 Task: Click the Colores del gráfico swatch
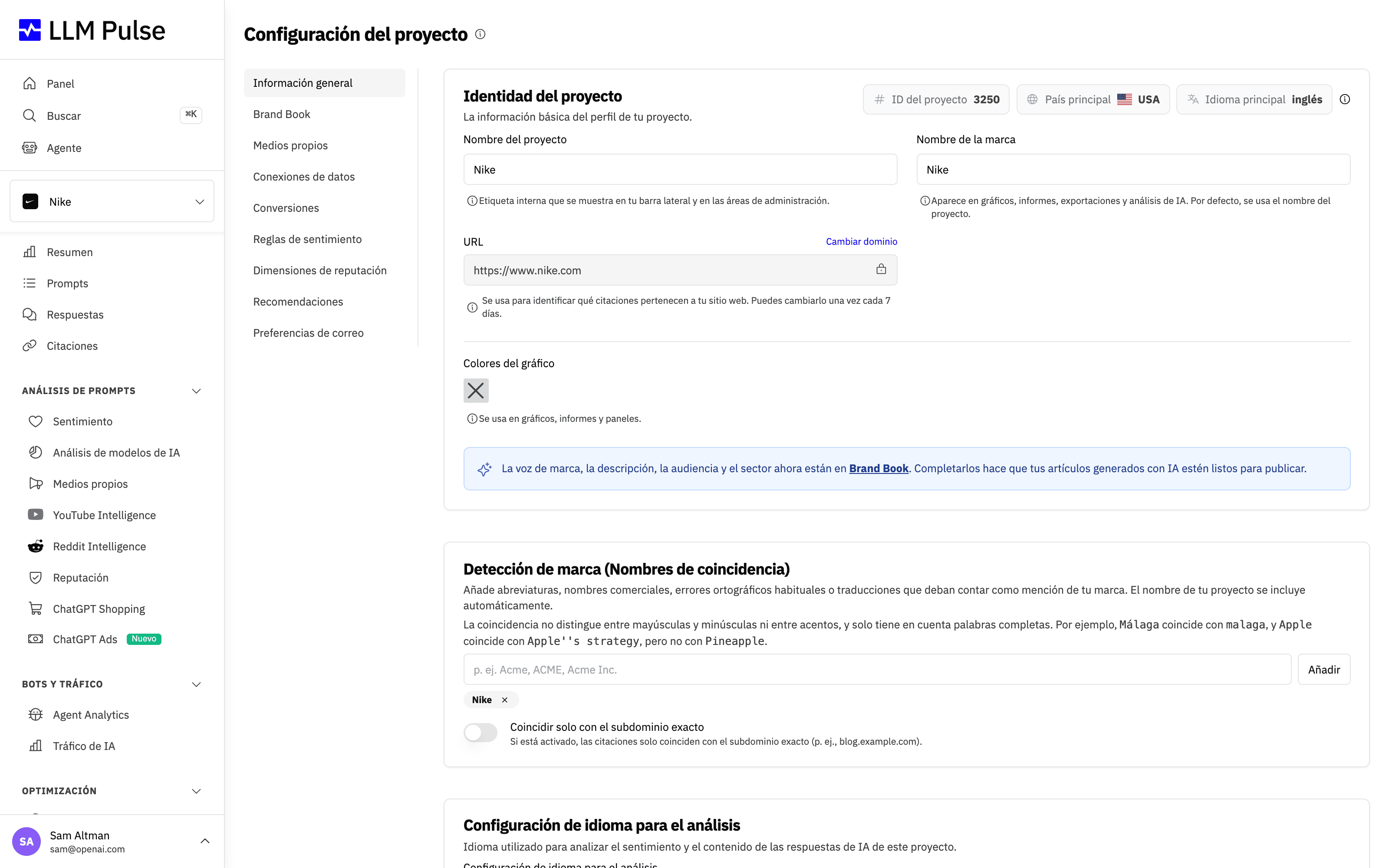click(x=476, y=390)
